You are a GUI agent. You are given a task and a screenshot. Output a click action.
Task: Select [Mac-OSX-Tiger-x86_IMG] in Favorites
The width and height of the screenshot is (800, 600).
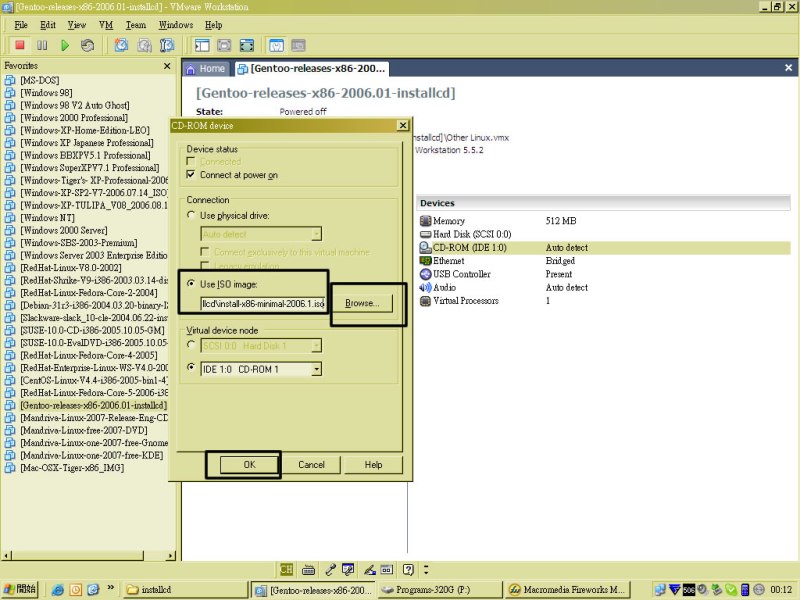coord(72,467)
